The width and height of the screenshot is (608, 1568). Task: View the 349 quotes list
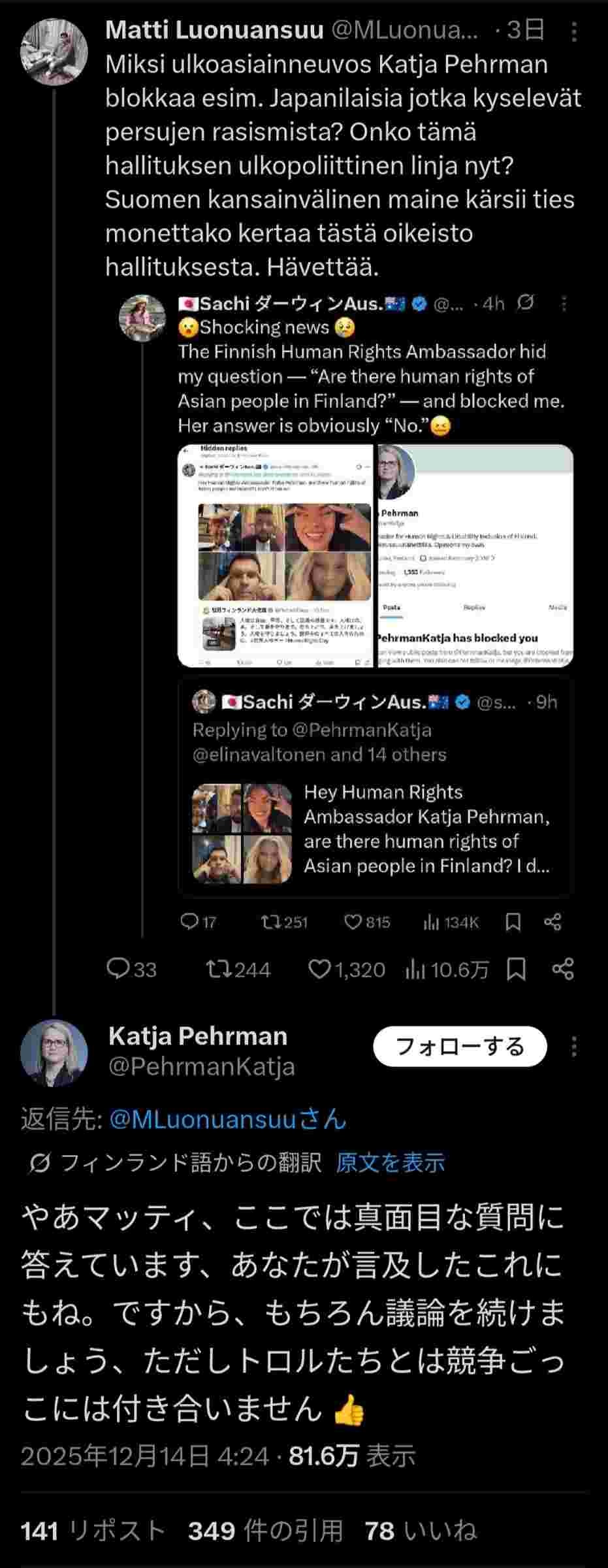265,1531
